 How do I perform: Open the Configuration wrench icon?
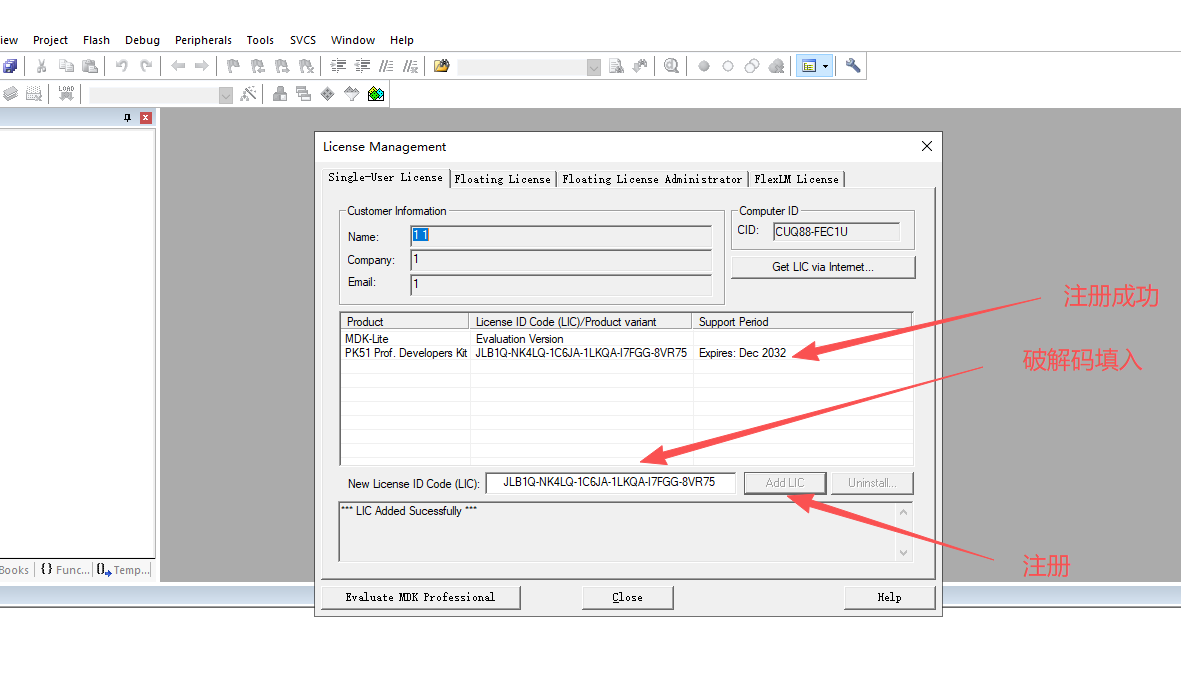853,66
